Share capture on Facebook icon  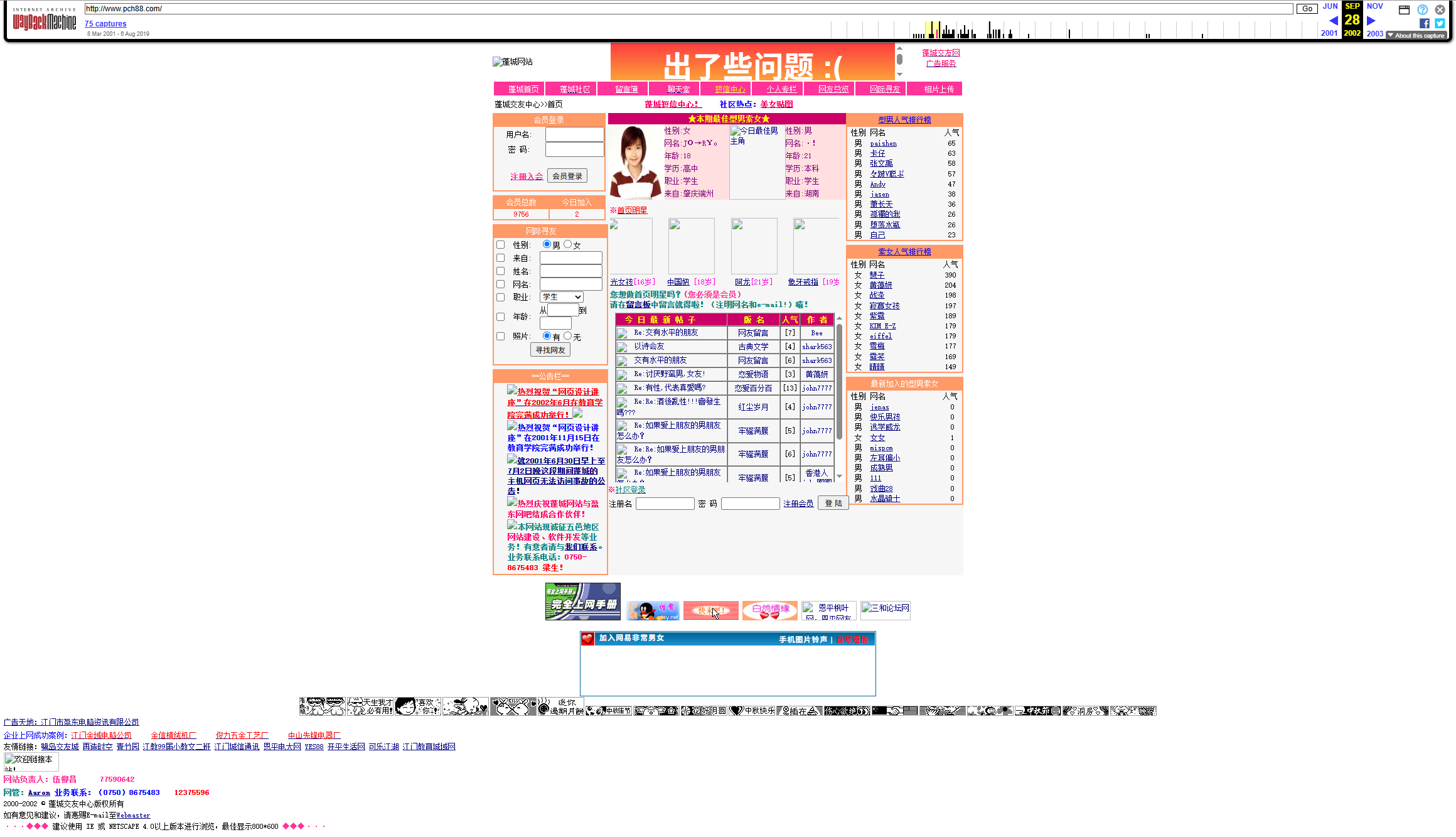[1425, 23]
